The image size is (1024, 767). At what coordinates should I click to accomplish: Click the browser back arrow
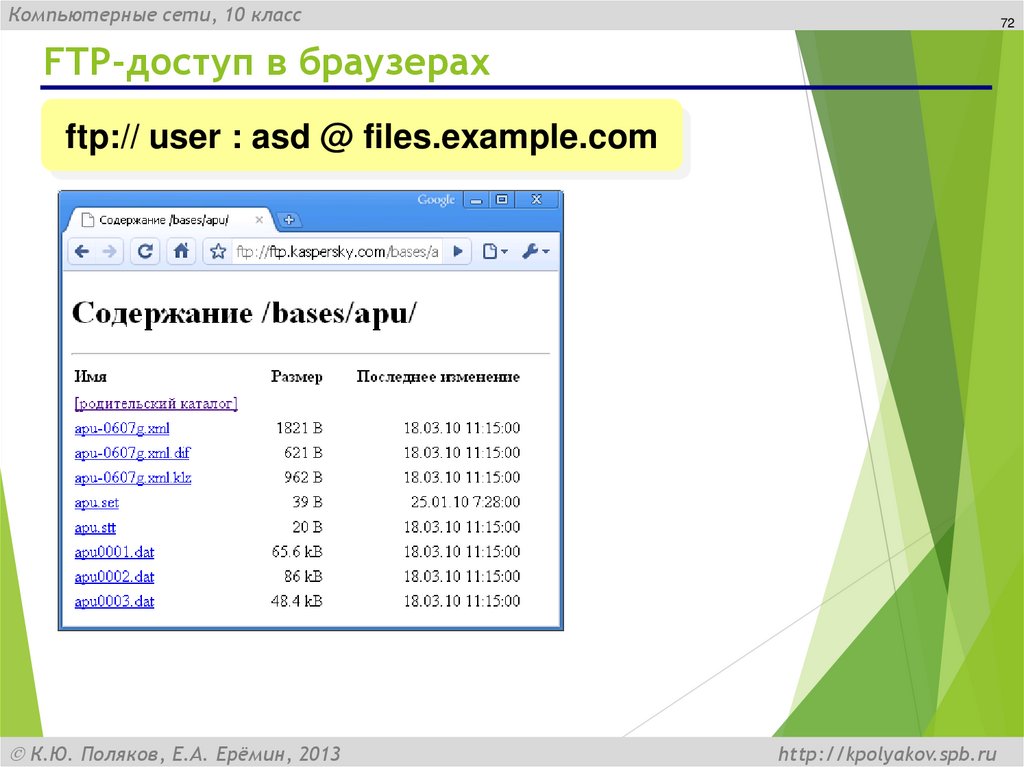coord(80,251)
